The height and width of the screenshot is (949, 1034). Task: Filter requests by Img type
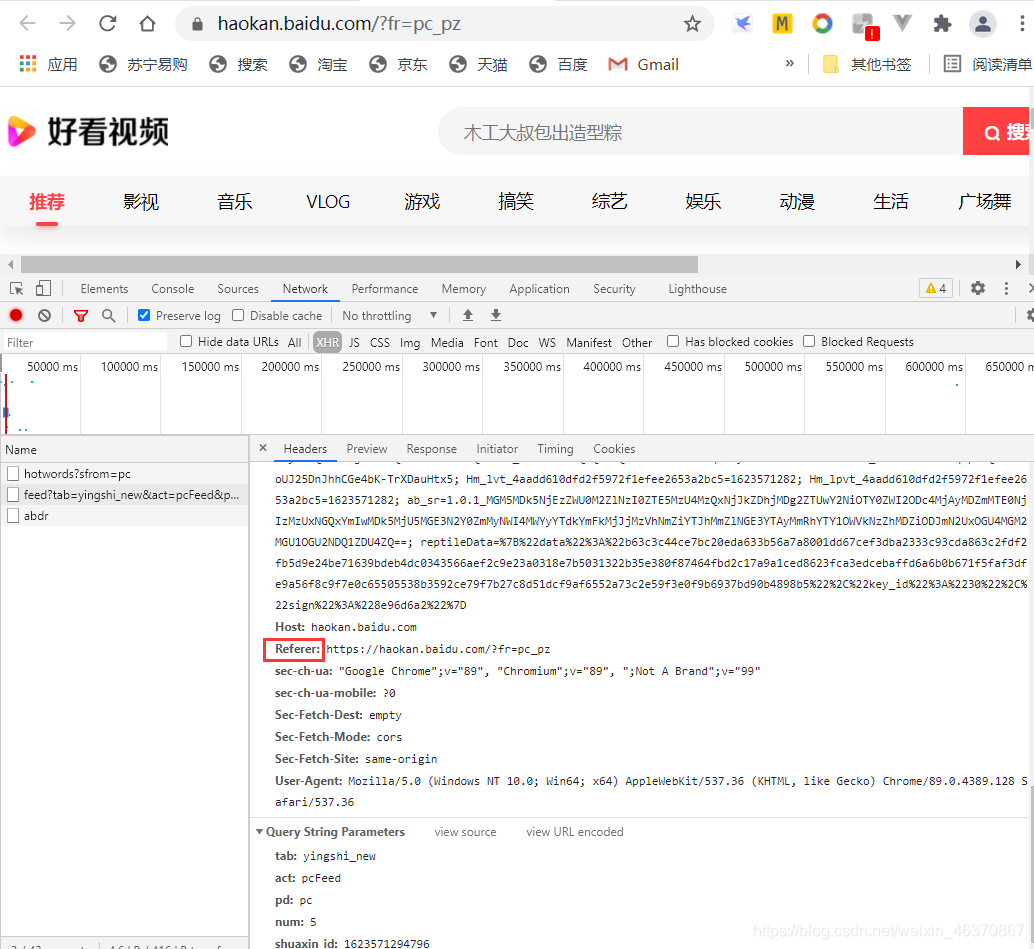(x=410, y=342)
